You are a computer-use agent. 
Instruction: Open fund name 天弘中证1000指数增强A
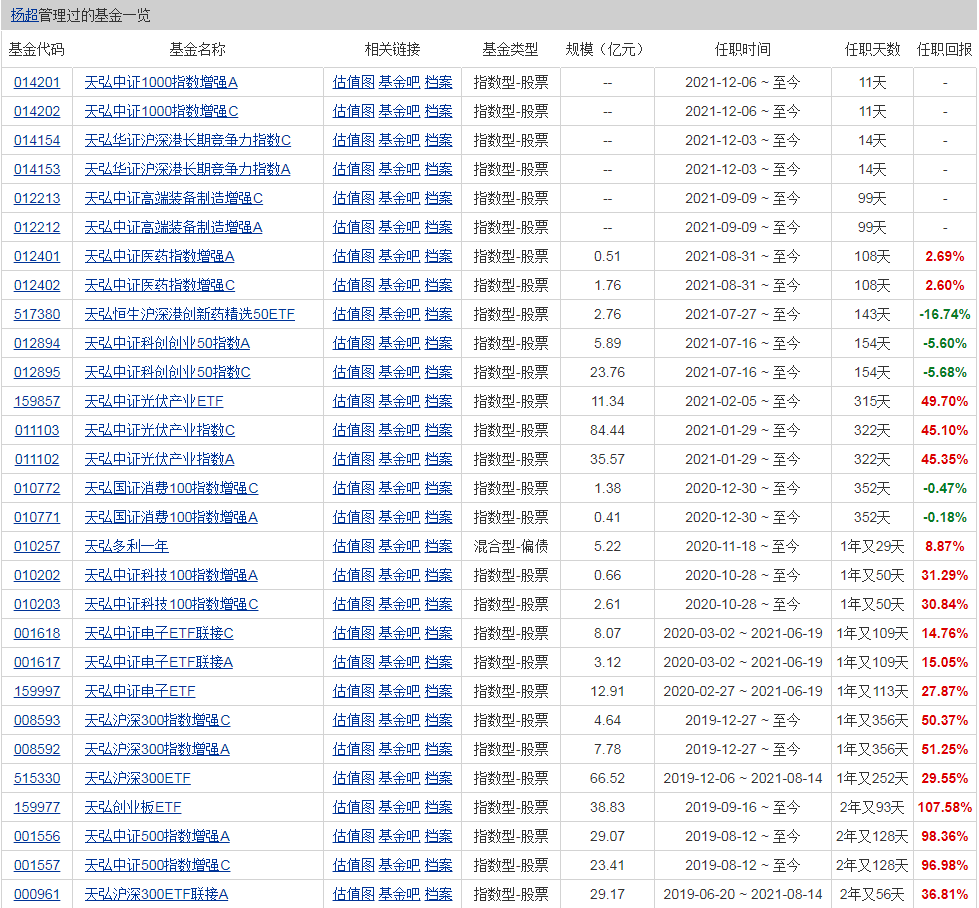tap(161, 82)
